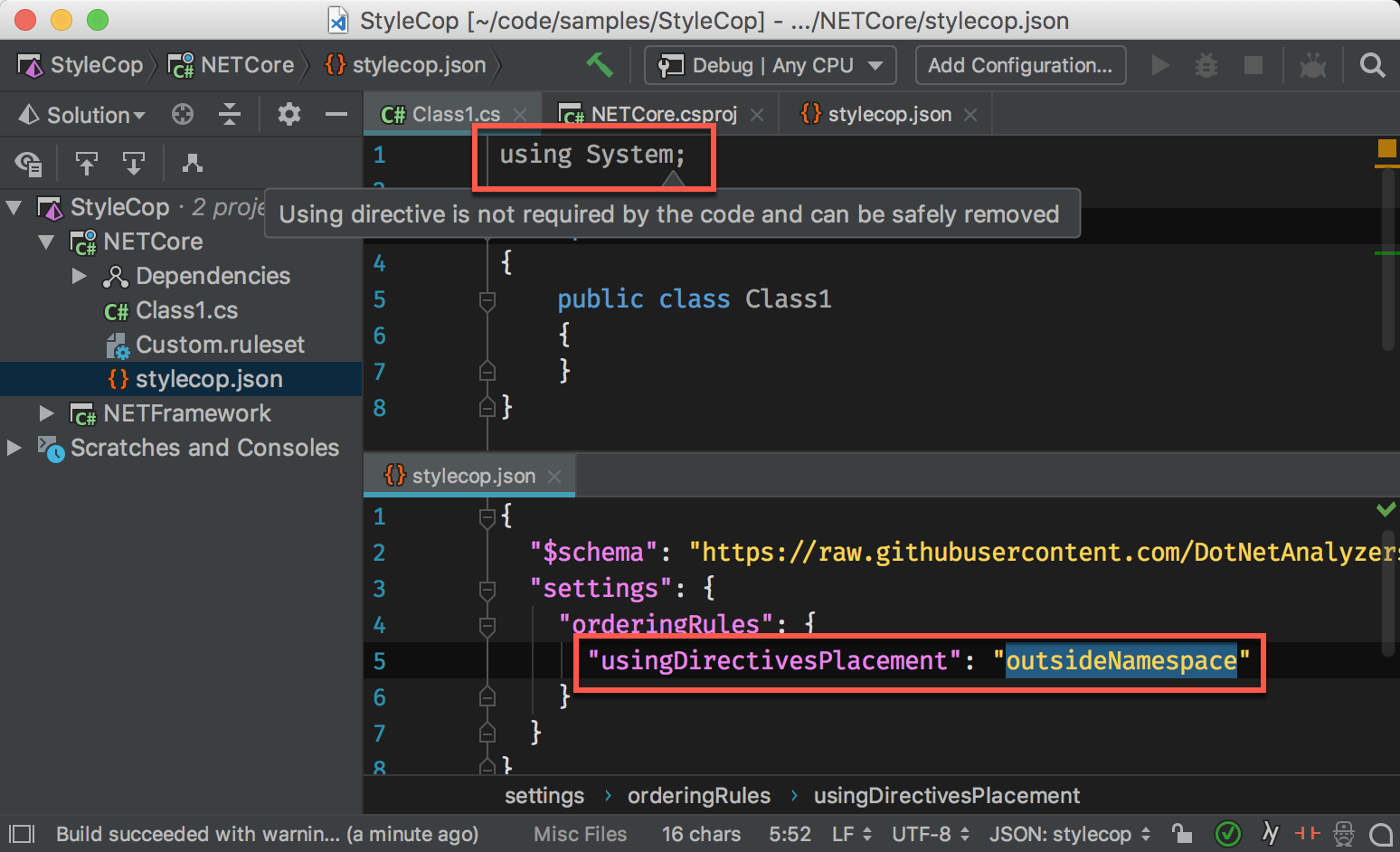
Task: Open the LF line separator selector
Action: tap(851, 834)
